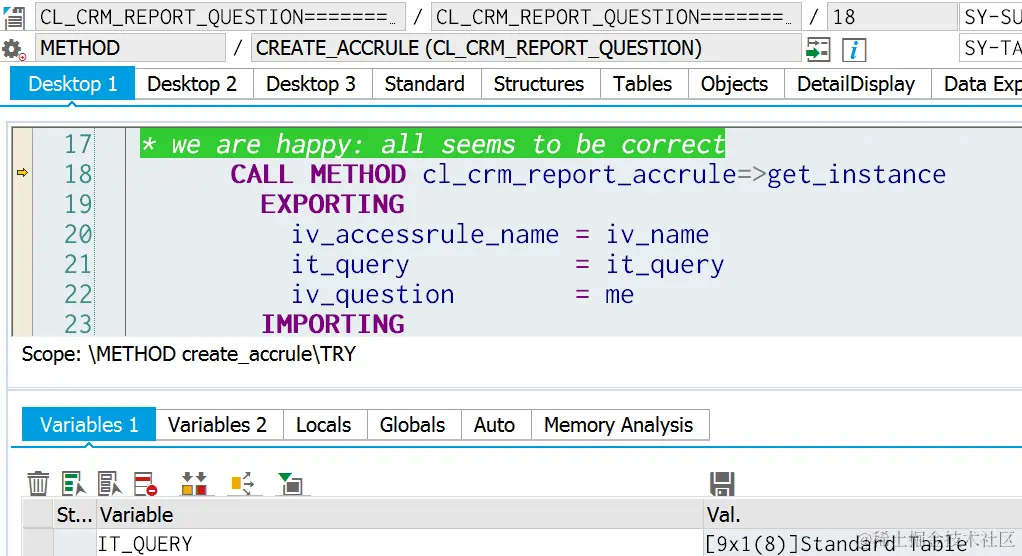This screenshot has height=556, width=1022.
Task: Click code line number 19
Action: (78, 204)
